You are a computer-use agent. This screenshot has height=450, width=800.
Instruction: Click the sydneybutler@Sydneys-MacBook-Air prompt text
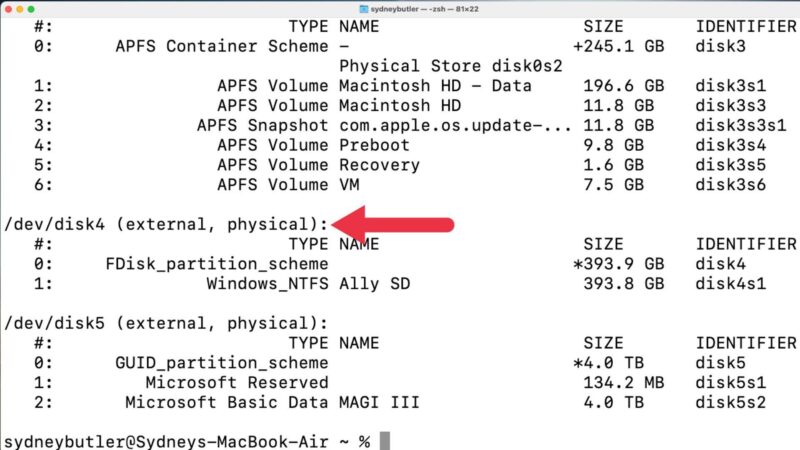point(169,441)
